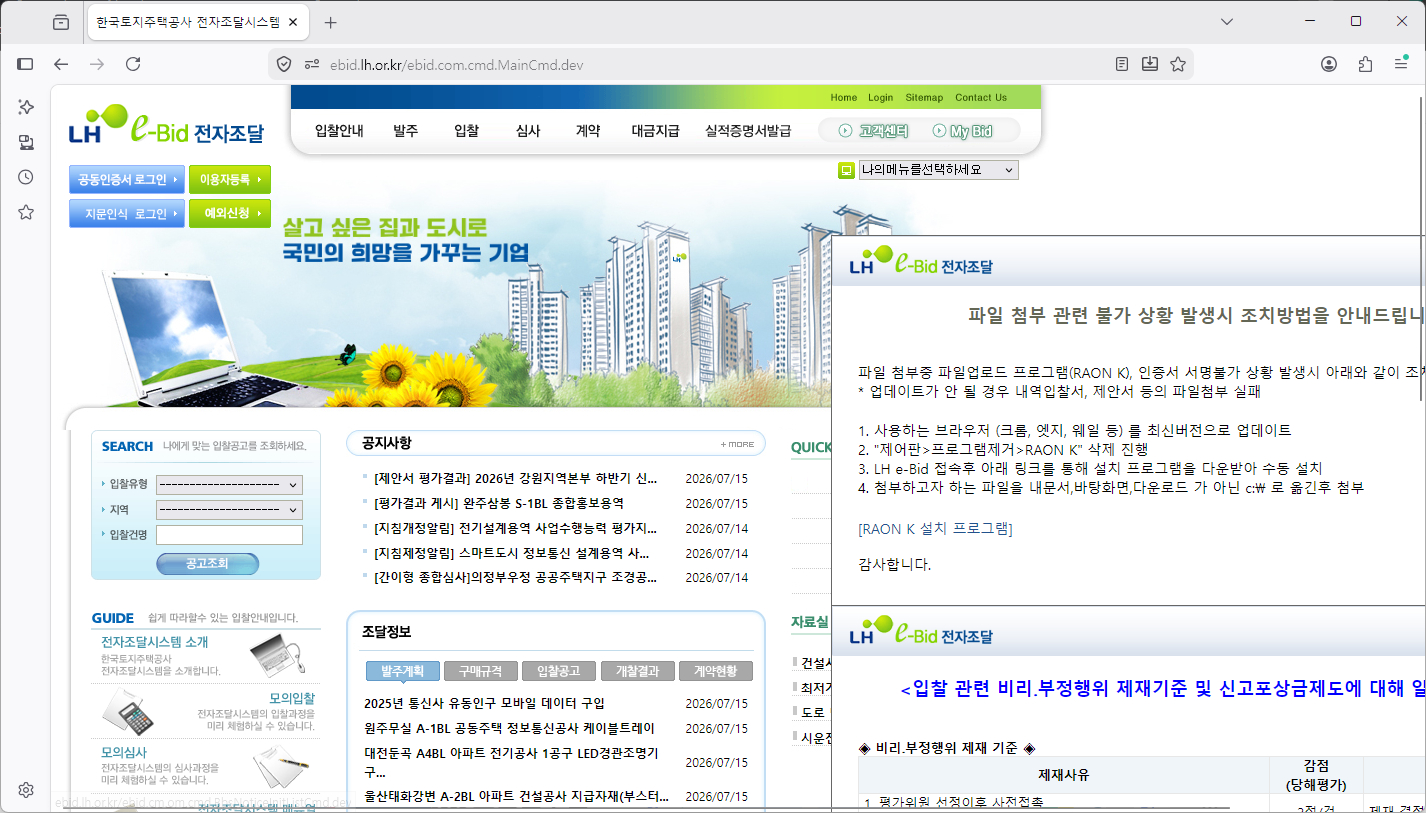
Task: Open 원주무실 A-1BL 공동주택 정보통신공사 item
Action: pos(509,728)
